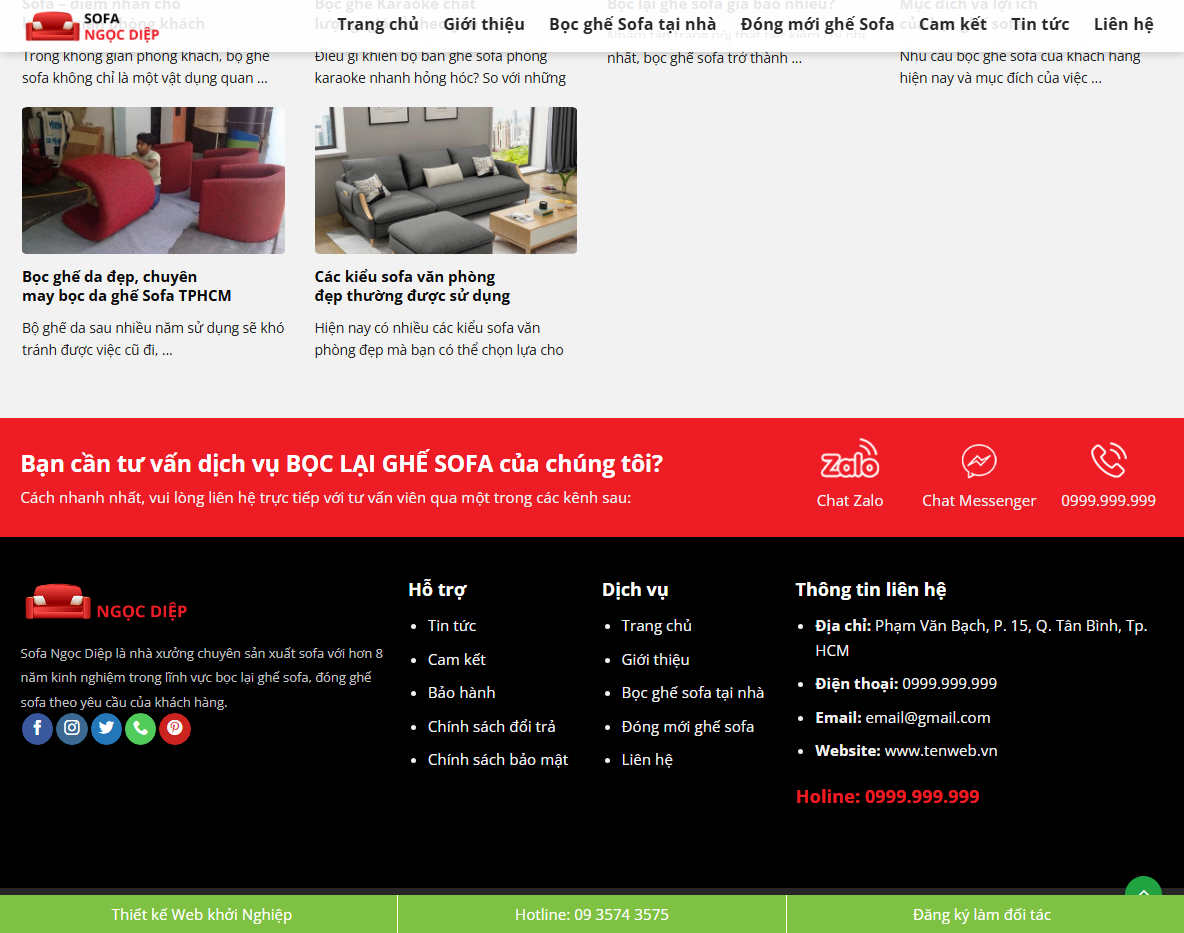Click the back-to-top arrow button

coord(1143,893)
